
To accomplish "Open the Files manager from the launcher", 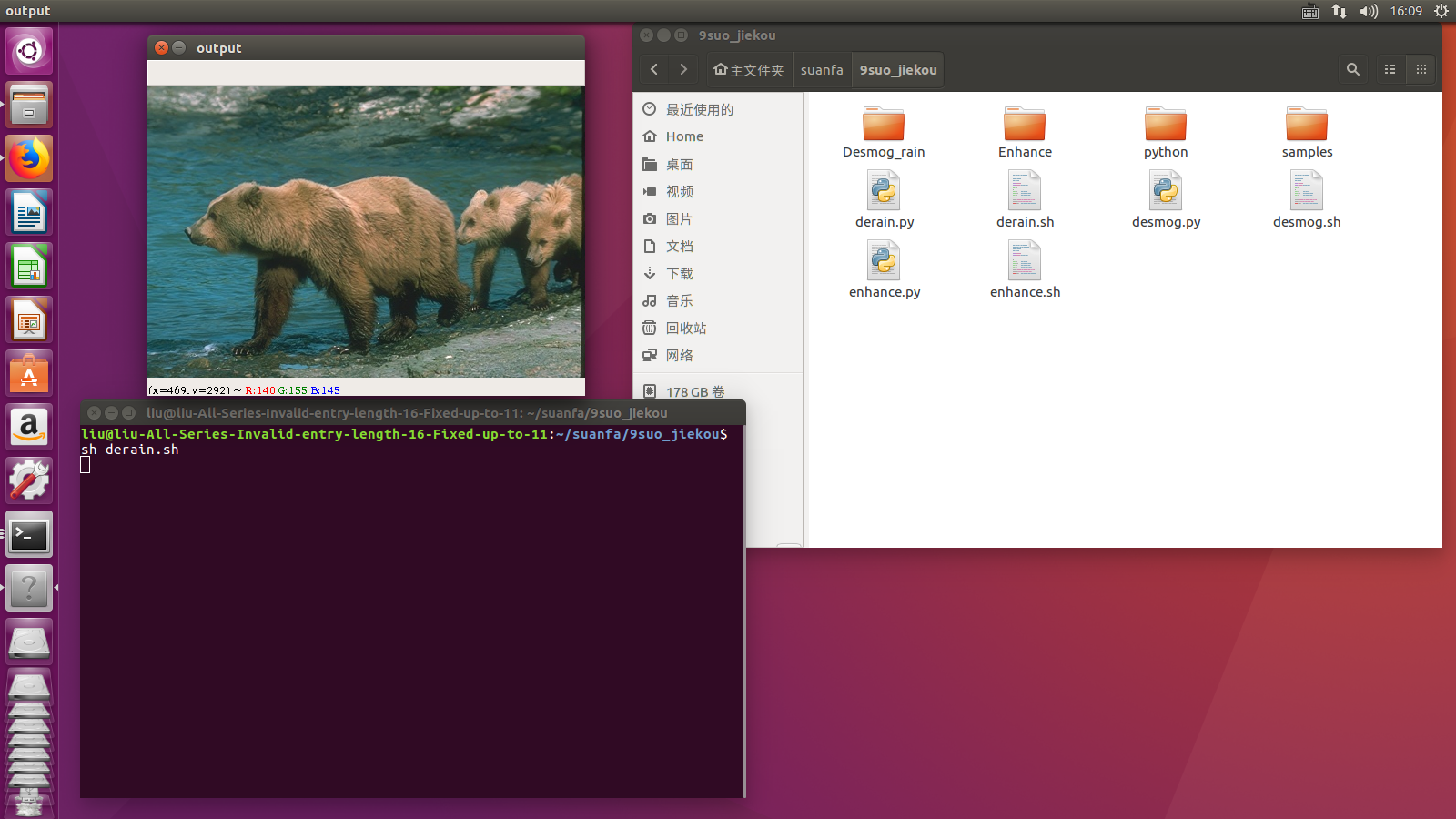I will pos(29,105).
